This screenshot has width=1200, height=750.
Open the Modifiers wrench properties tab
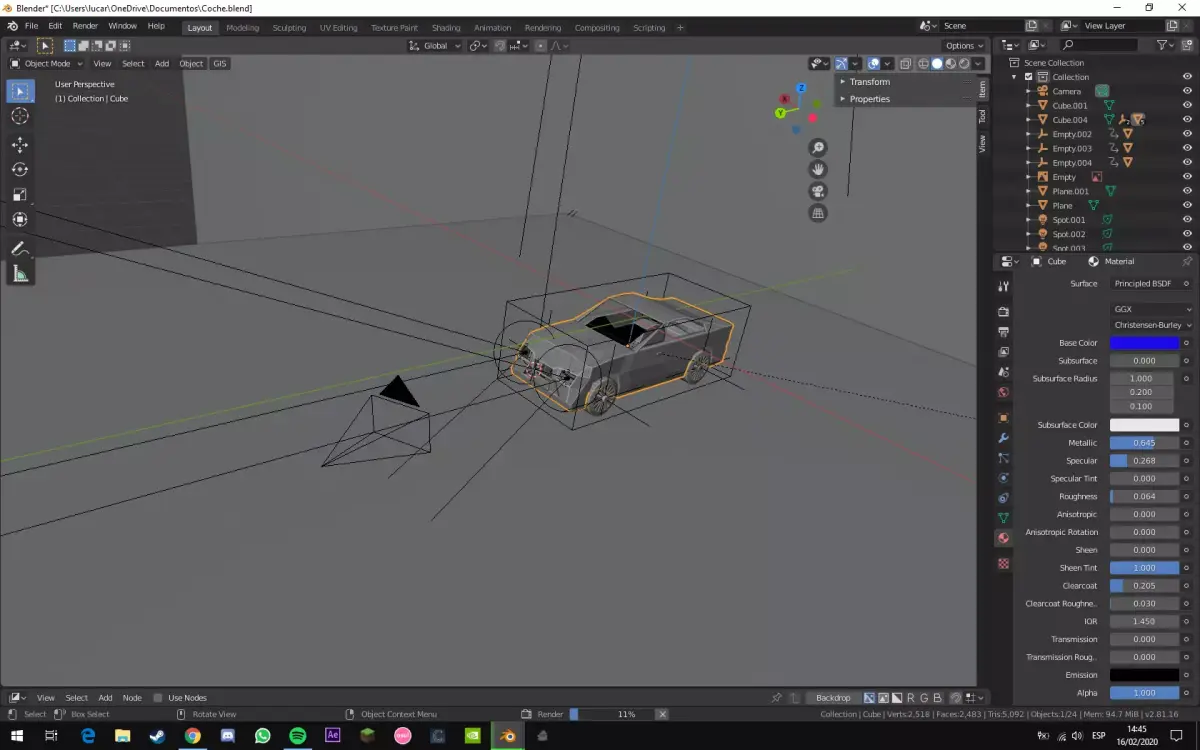[1004, 438]
